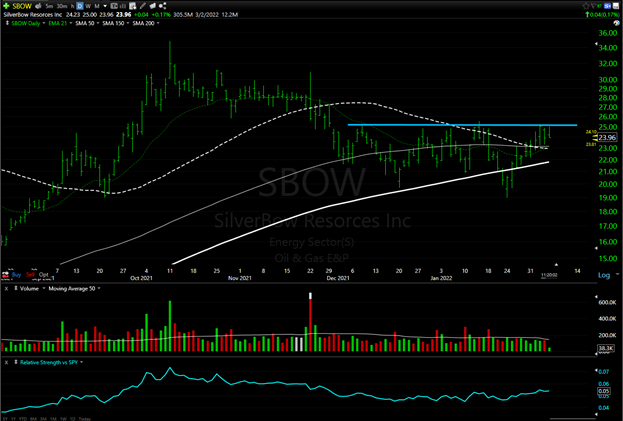
Task: Switch to the hourly timeframe
Action: [x=72, y=6]
